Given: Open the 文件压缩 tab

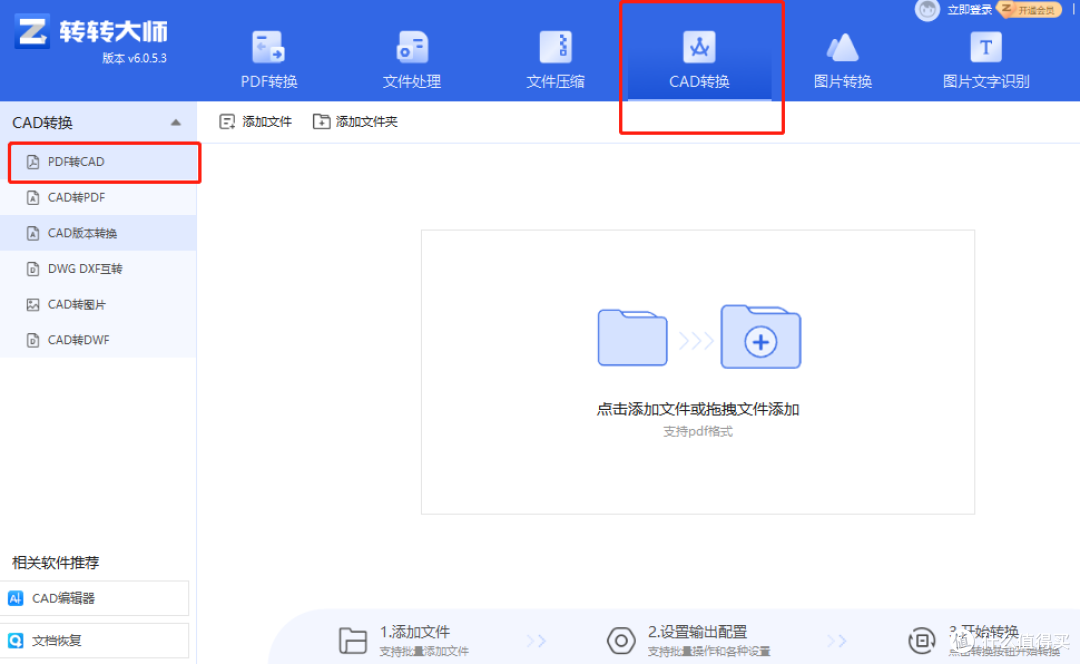Looking at the screenshot, I should click(555, 61).
